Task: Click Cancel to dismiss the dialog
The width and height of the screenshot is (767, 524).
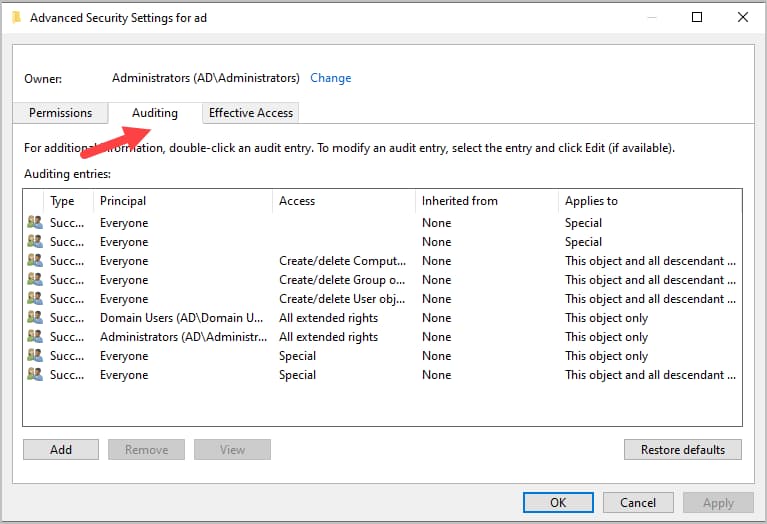Action: click(638, 503)
